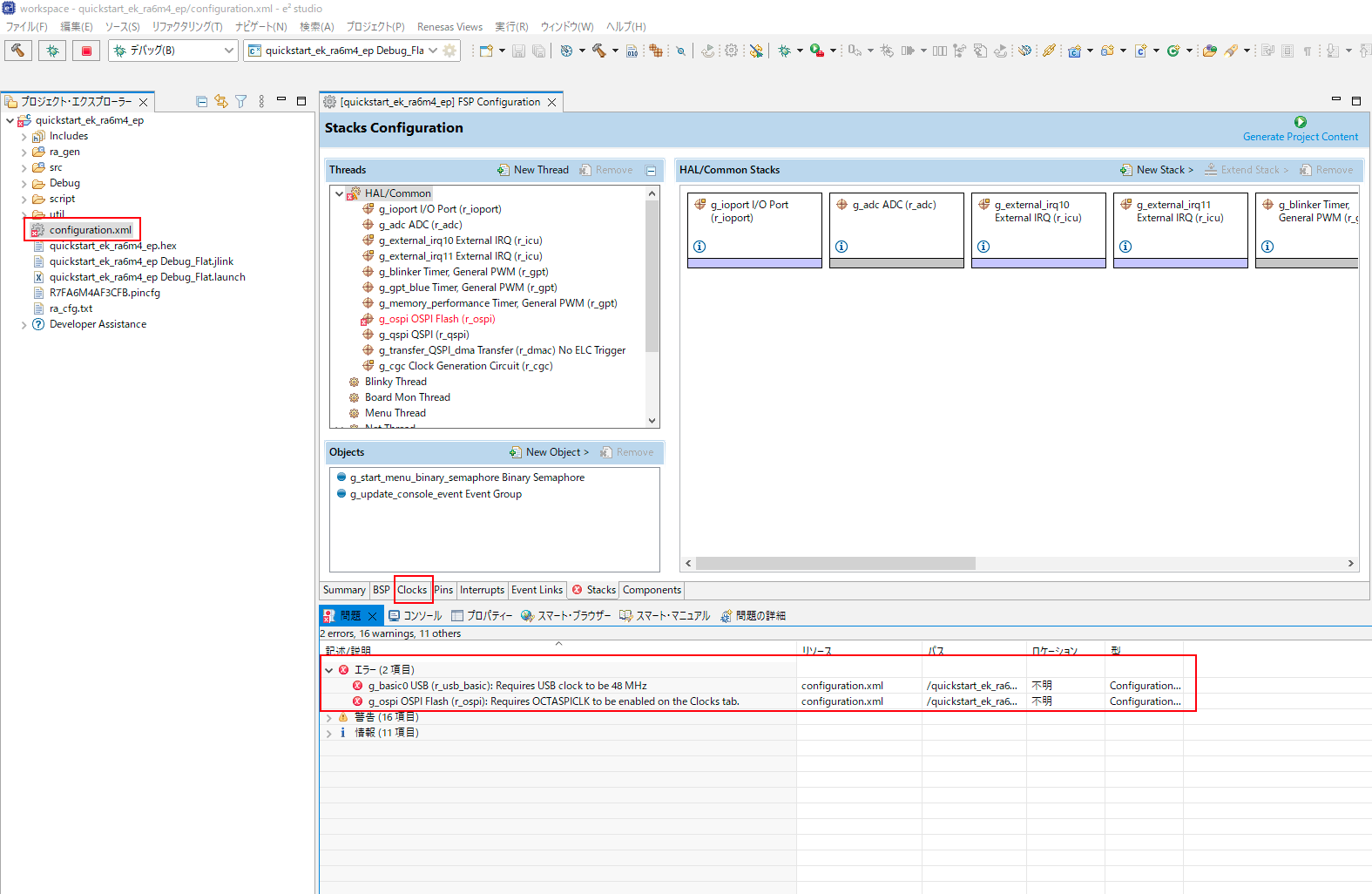Click the info icon on g_adc stack

(841, 247)
